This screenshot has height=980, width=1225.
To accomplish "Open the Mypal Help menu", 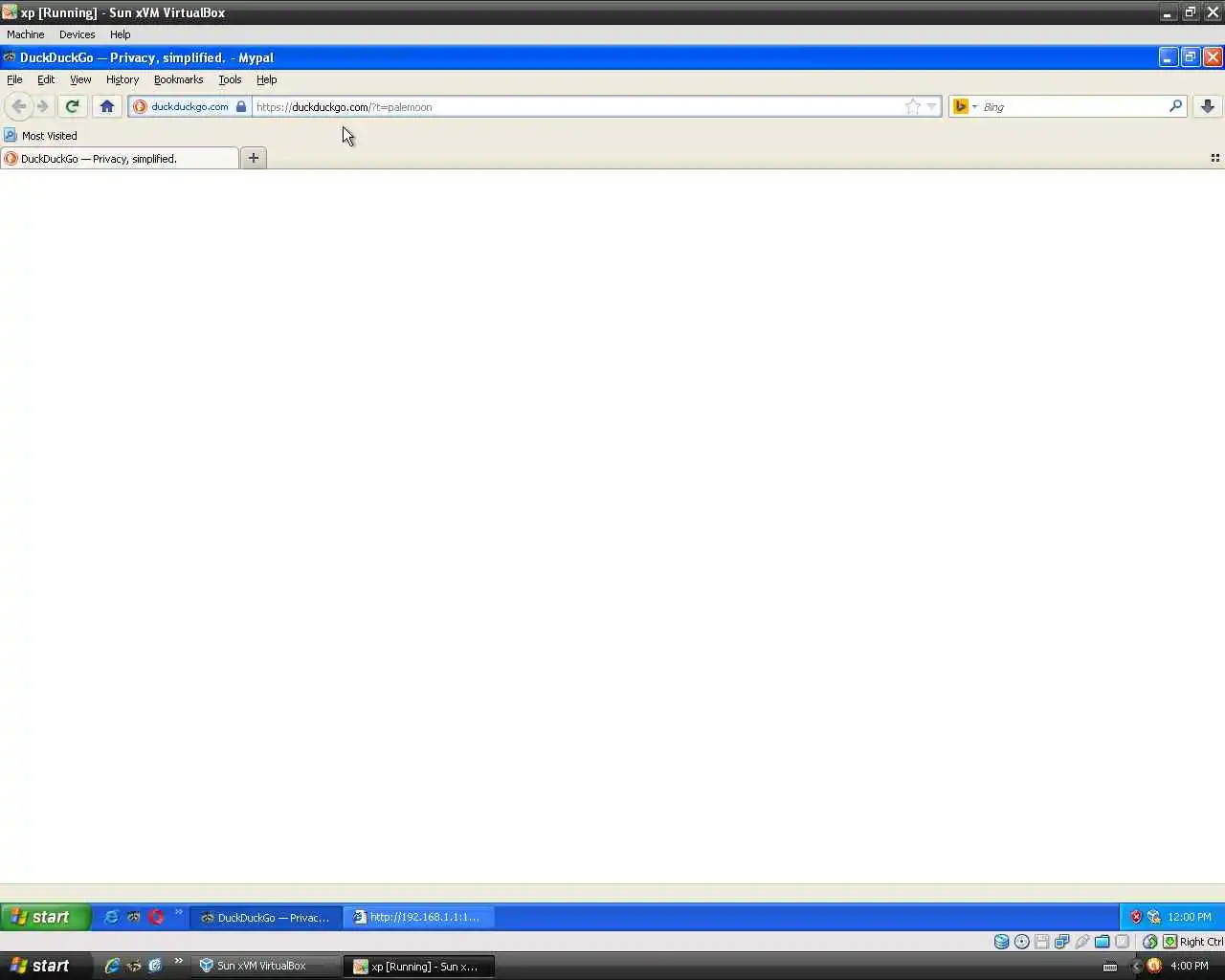I will click(266, 79).
